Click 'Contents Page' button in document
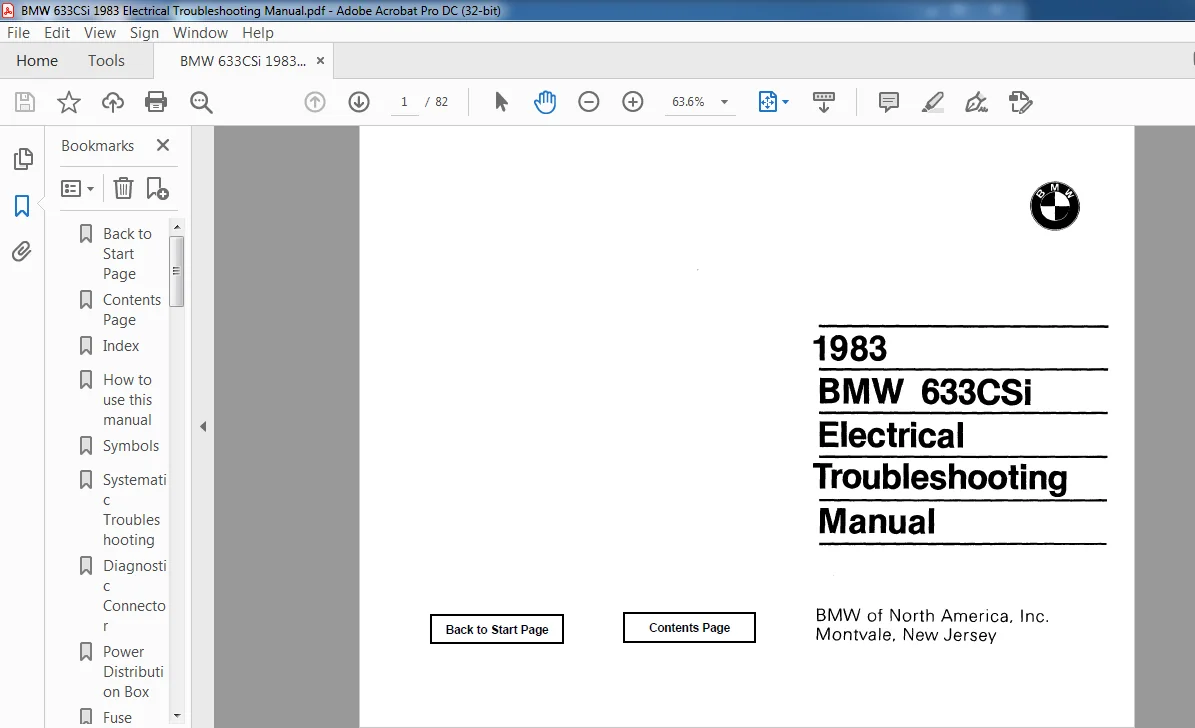The width and height of the screenshot is (1195, 728). click(689, 627)
